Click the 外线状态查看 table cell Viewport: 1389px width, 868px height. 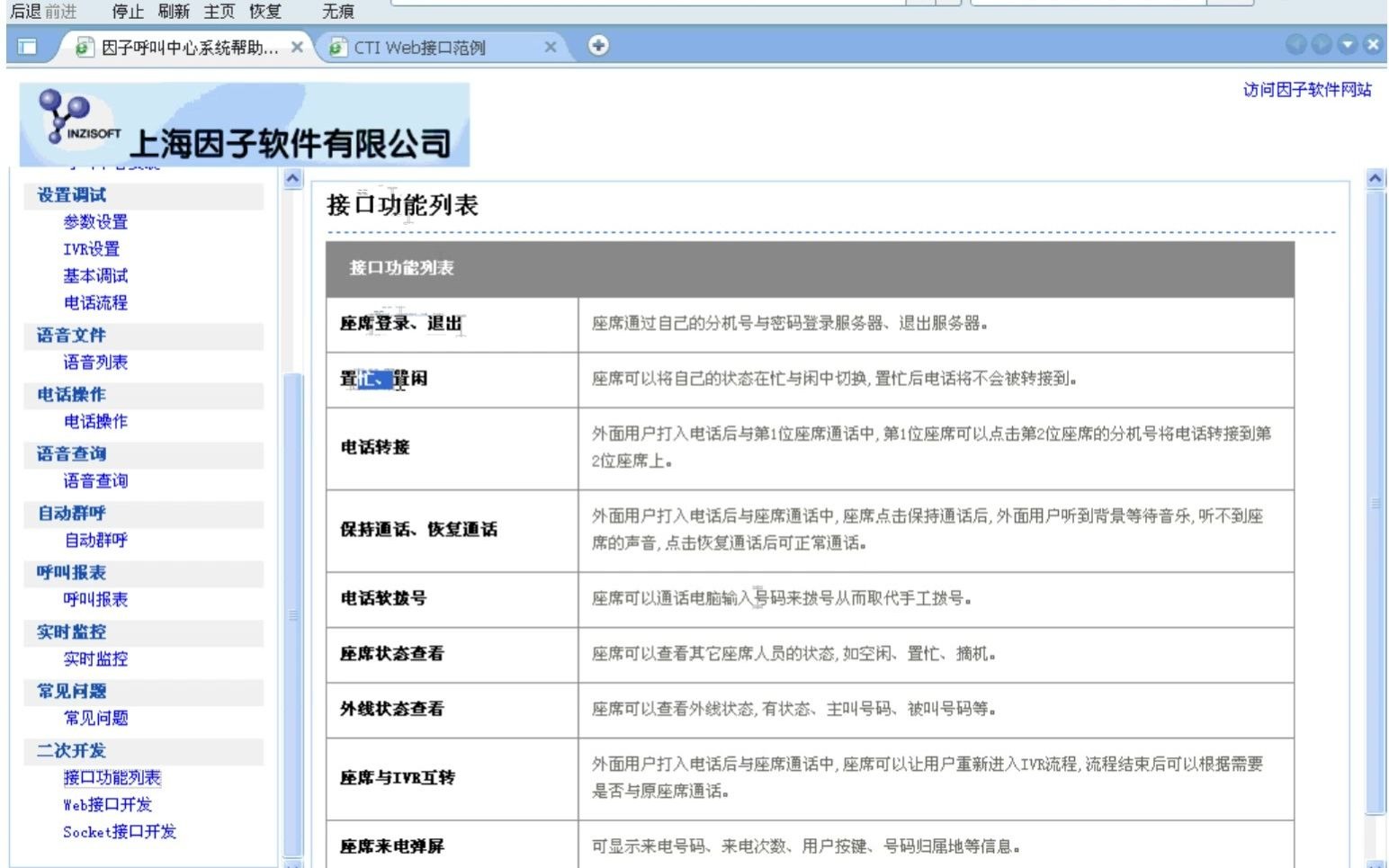tap(452, 710)
